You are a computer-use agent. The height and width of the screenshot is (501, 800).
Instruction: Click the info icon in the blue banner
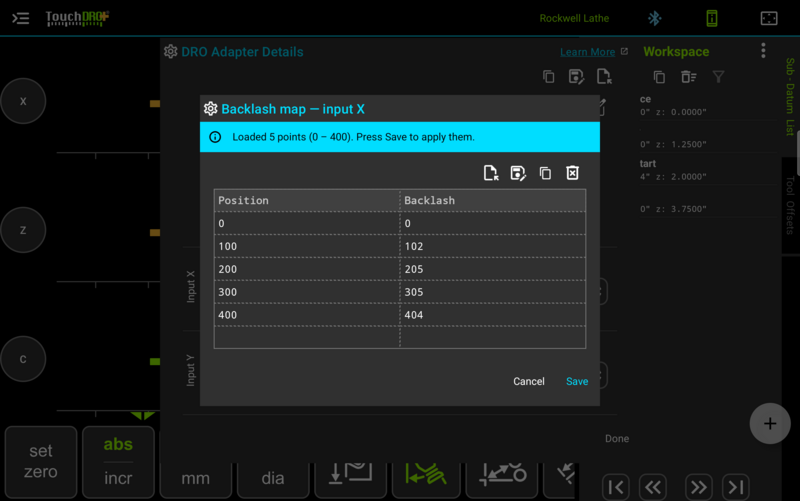pos(215,137)
